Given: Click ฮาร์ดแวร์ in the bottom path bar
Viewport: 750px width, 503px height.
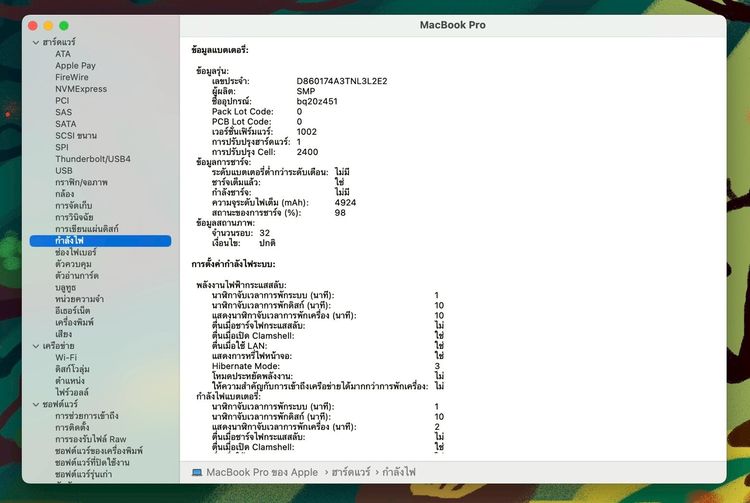Looking at the screenshot, I should pyautogui.click(x=351, y=472).
